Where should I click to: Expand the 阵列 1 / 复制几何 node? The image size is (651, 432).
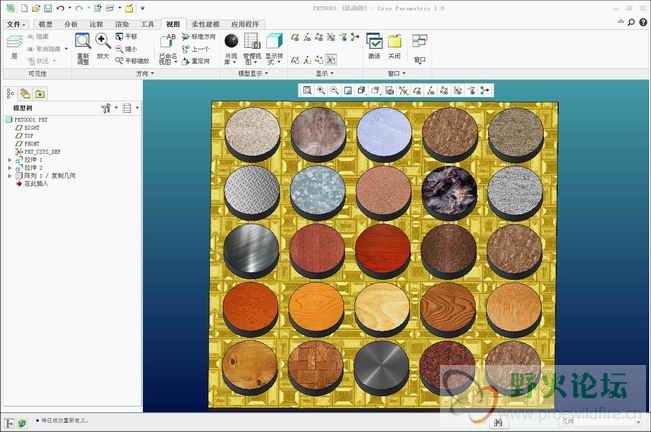point(10,176)
